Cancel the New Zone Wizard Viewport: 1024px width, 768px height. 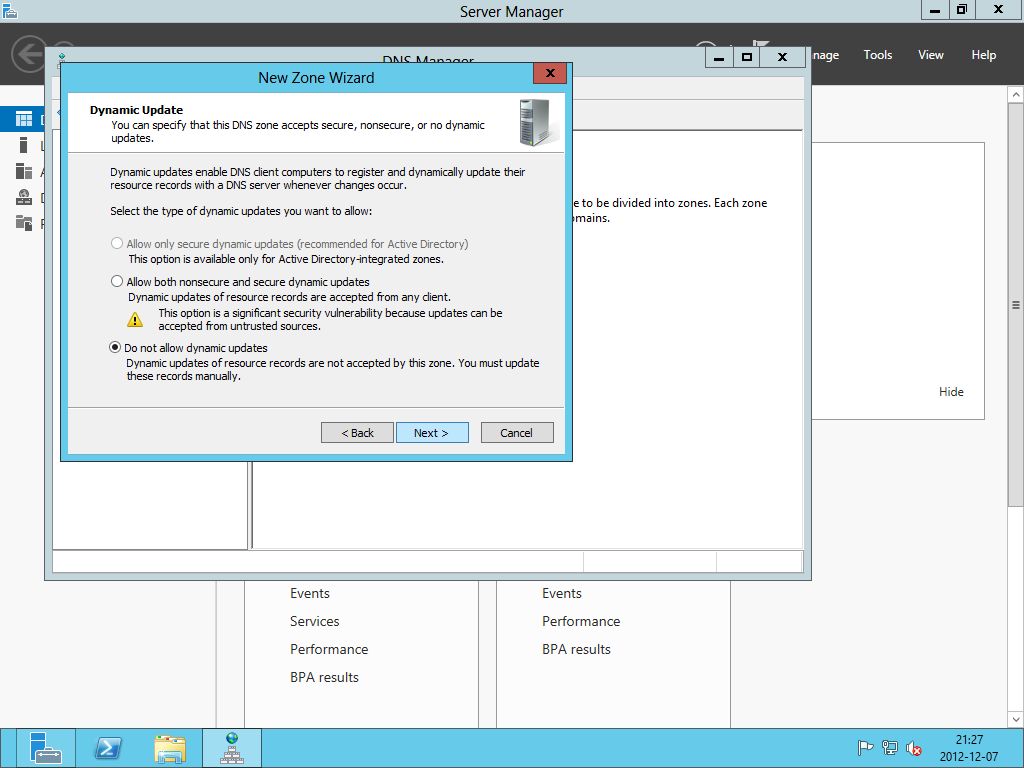pos(517,432)
